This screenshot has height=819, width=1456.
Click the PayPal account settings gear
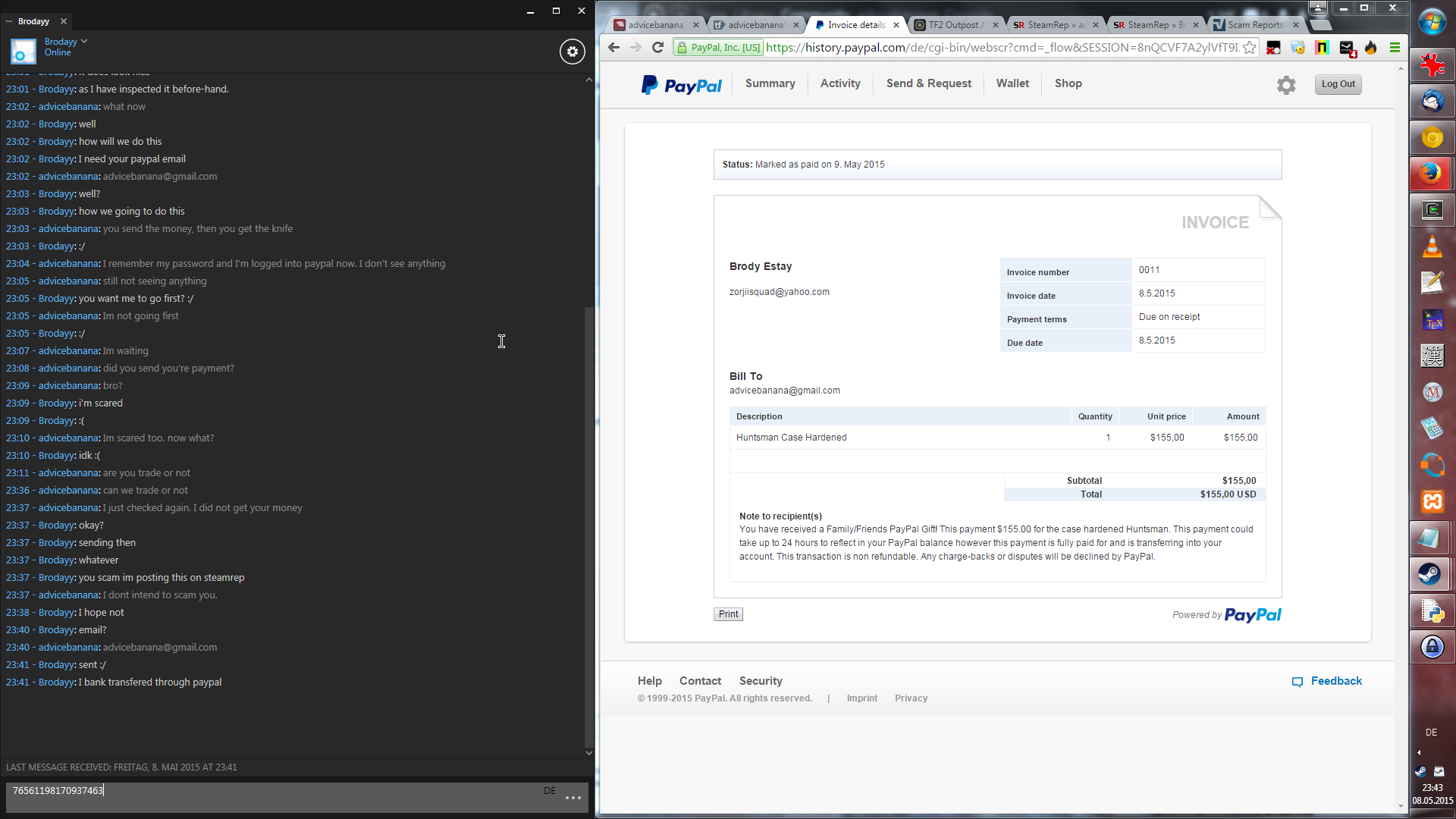tap(1286, 85)
